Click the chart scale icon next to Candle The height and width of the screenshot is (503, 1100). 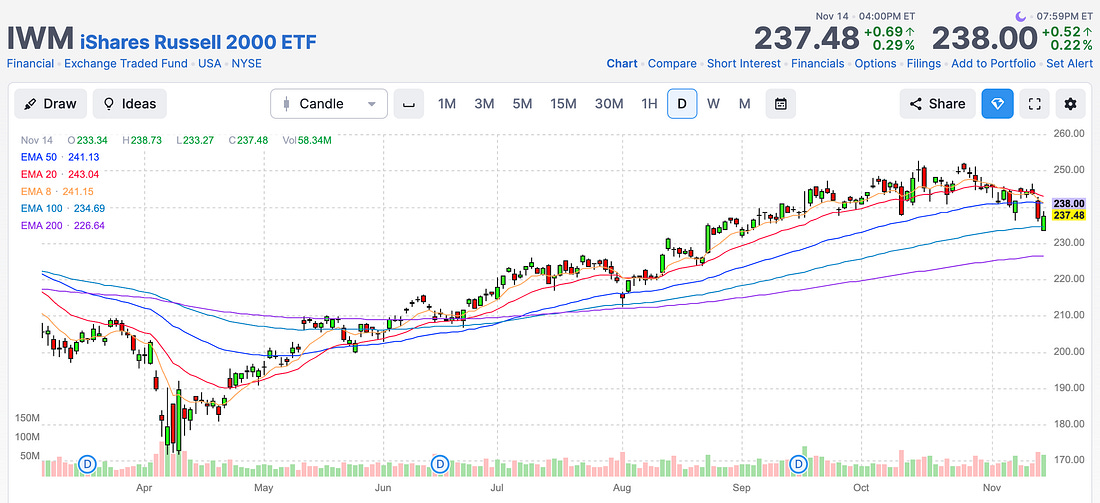408,104
